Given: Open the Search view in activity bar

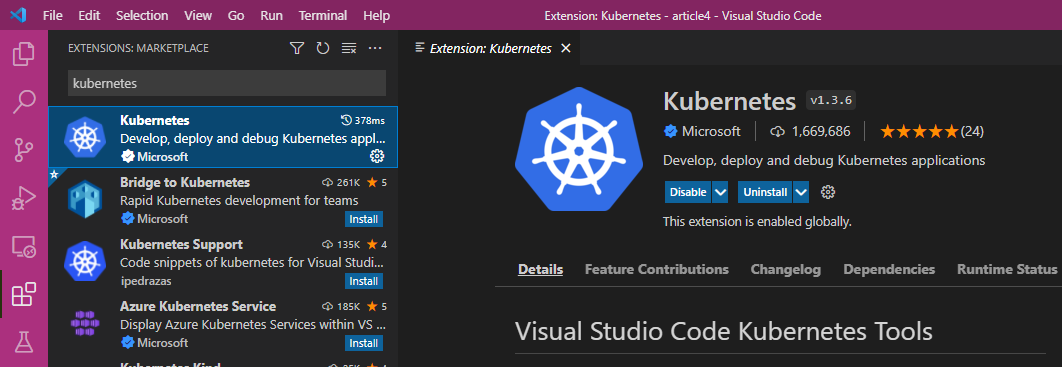Looking at the screenshot, I should [x=24, y=102].
